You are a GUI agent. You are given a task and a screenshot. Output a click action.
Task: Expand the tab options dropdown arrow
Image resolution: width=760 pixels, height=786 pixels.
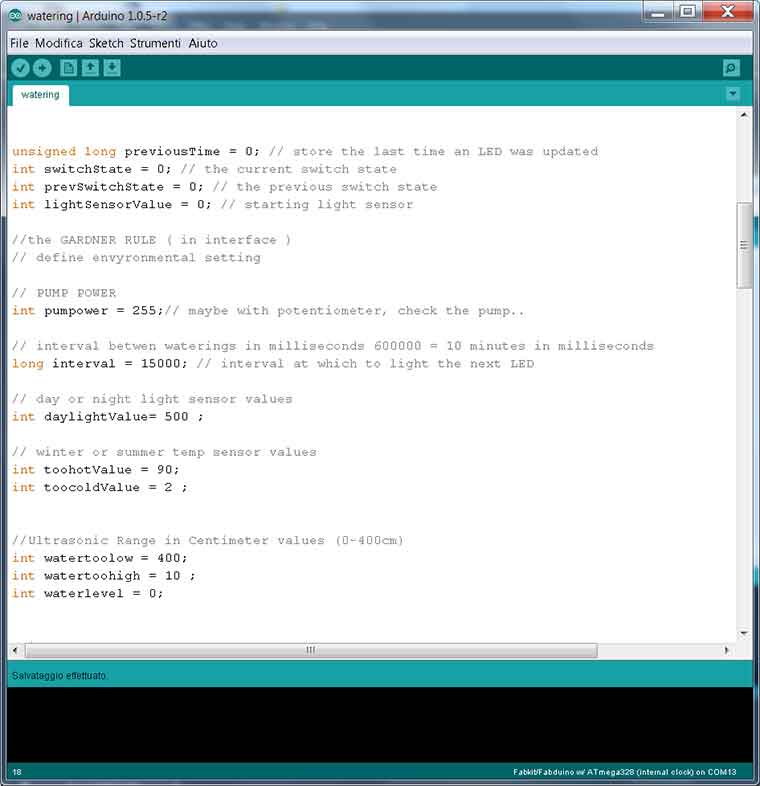click(733, 93)
